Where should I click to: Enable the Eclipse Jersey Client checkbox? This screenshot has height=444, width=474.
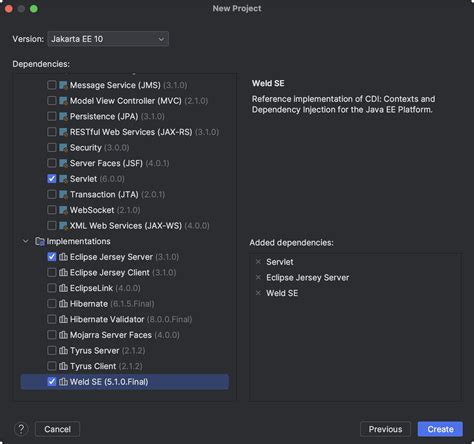pos(52,273)
